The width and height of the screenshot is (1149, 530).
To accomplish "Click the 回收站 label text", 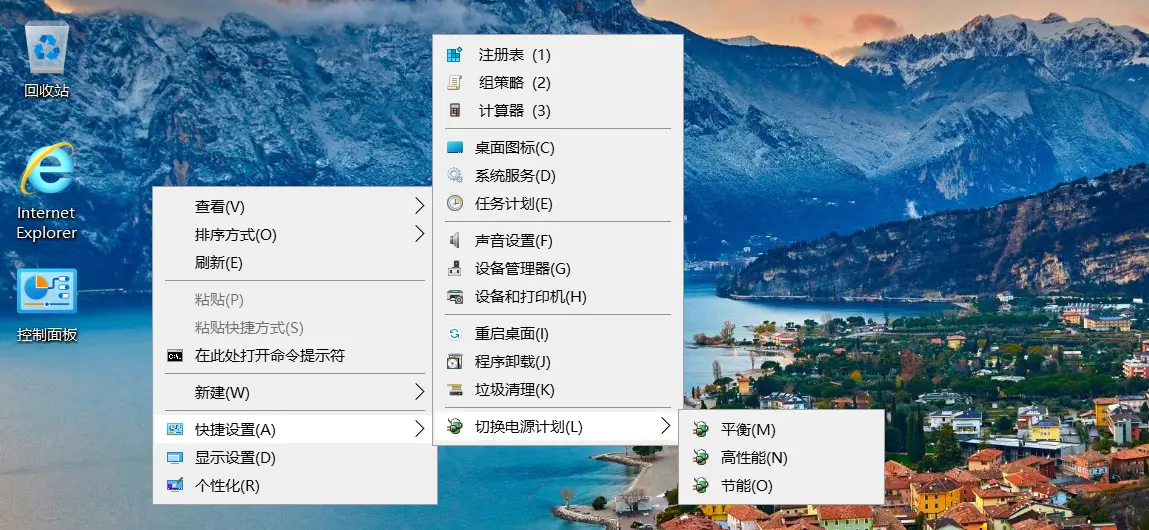I will 47,90.
